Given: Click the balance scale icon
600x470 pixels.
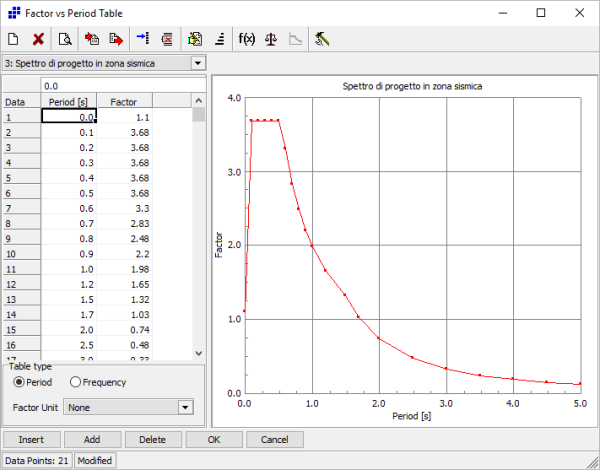Looking at the screenshot, I should pos(271,40).
